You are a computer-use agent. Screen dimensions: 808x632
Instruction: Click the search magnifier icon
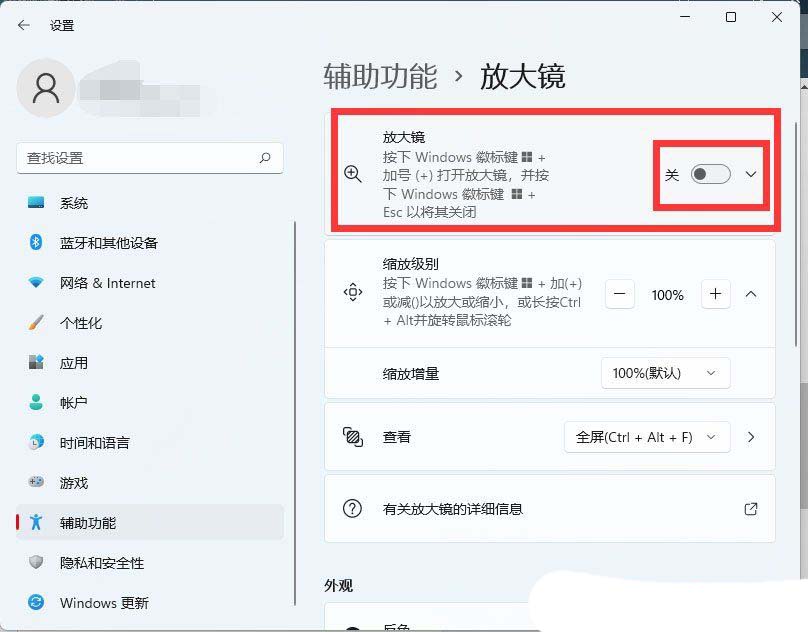coord(265,158)
